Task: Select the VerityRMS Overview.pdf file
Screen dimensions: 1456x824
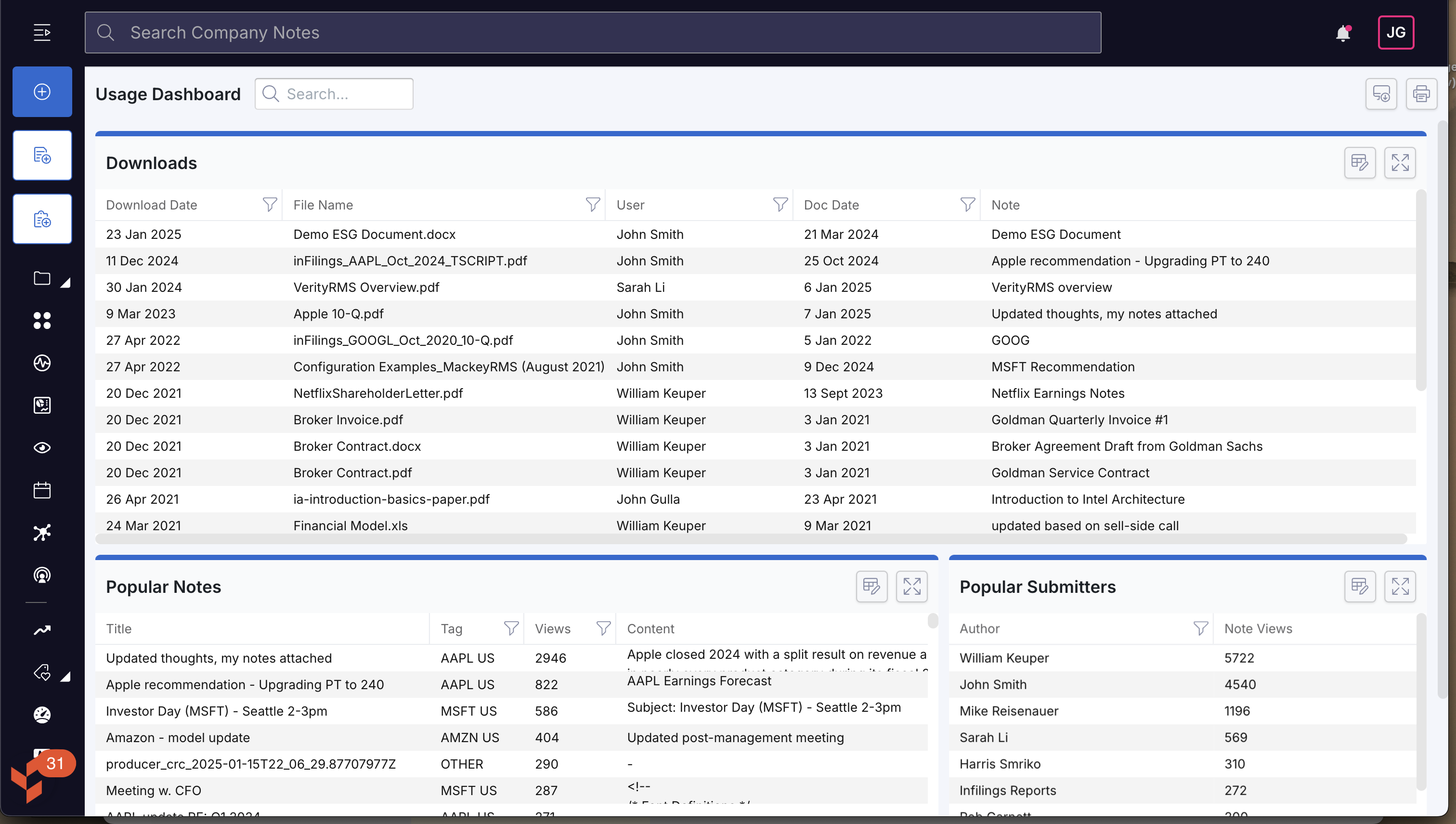Action: pyautogui.click(x=366, y=288)
